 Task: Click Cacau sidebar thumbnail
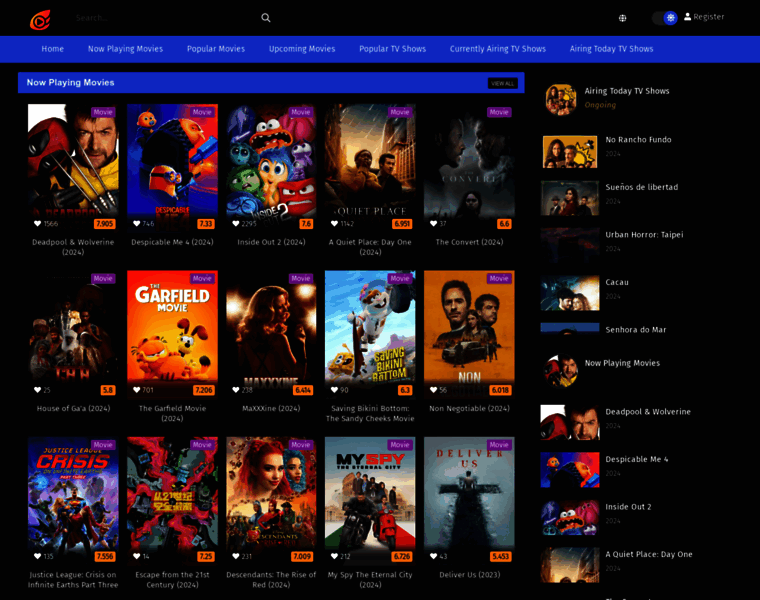[570, 292]
